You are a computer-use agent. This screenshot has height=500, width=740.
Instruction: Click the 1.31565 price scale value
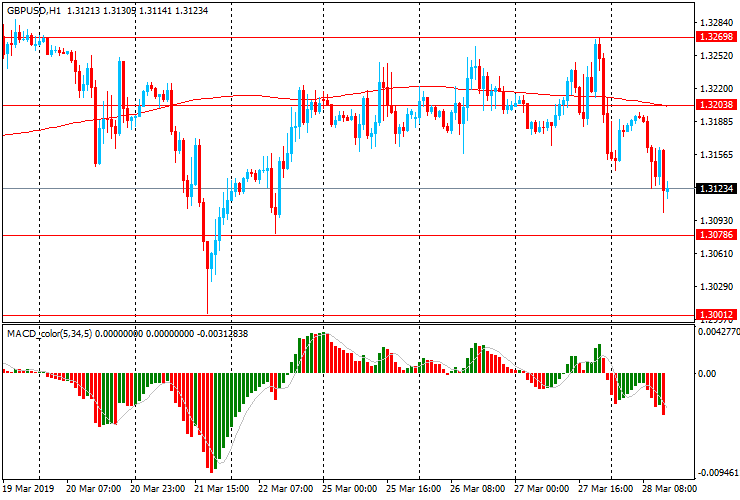[x=715, y=155]
